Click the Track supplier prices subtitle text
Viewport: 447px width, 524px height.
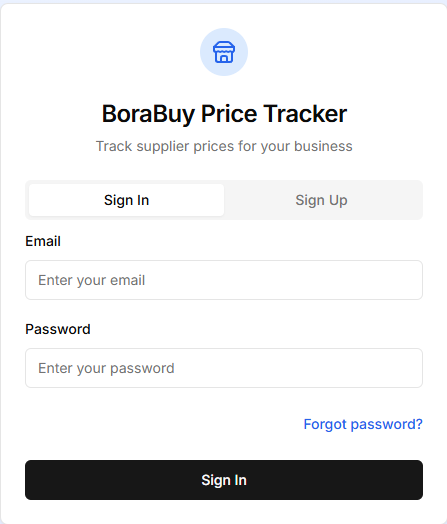[x=224, y=146]
